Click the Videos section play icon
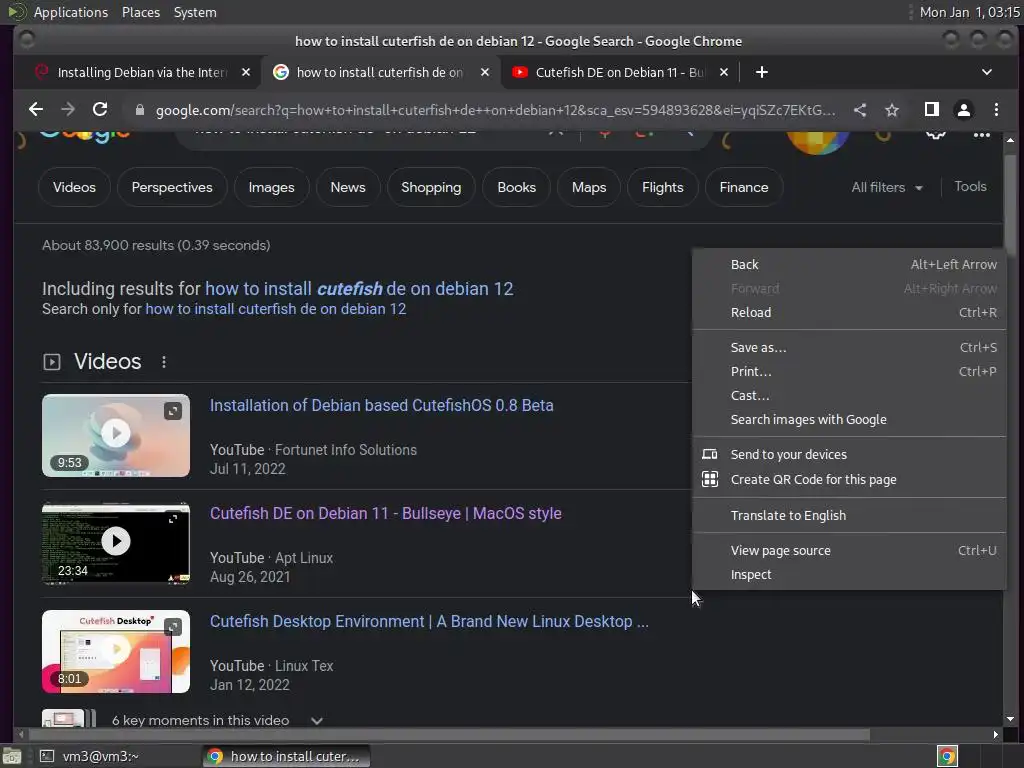 pyautogui.click(x=52, y=362)
